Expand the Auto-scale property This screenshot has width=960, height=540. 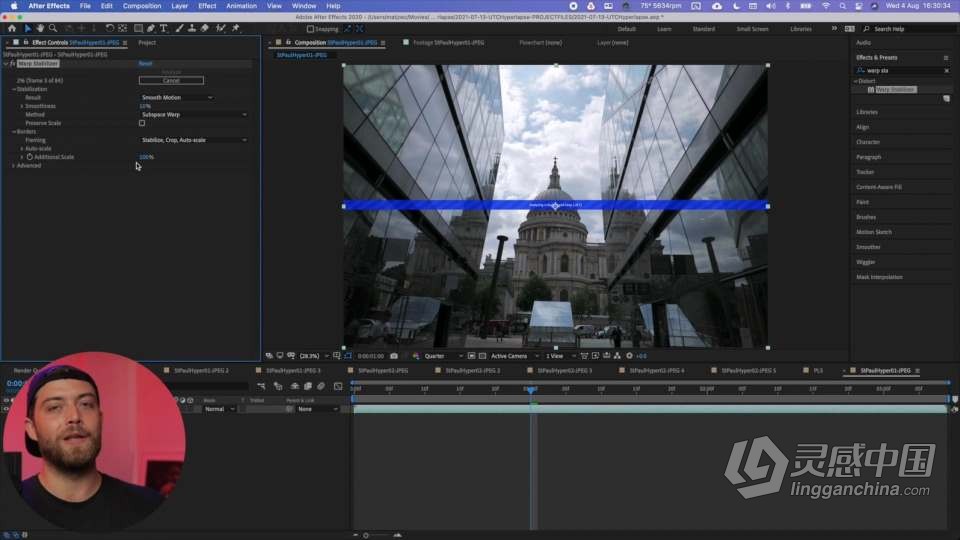pos(22,149)
